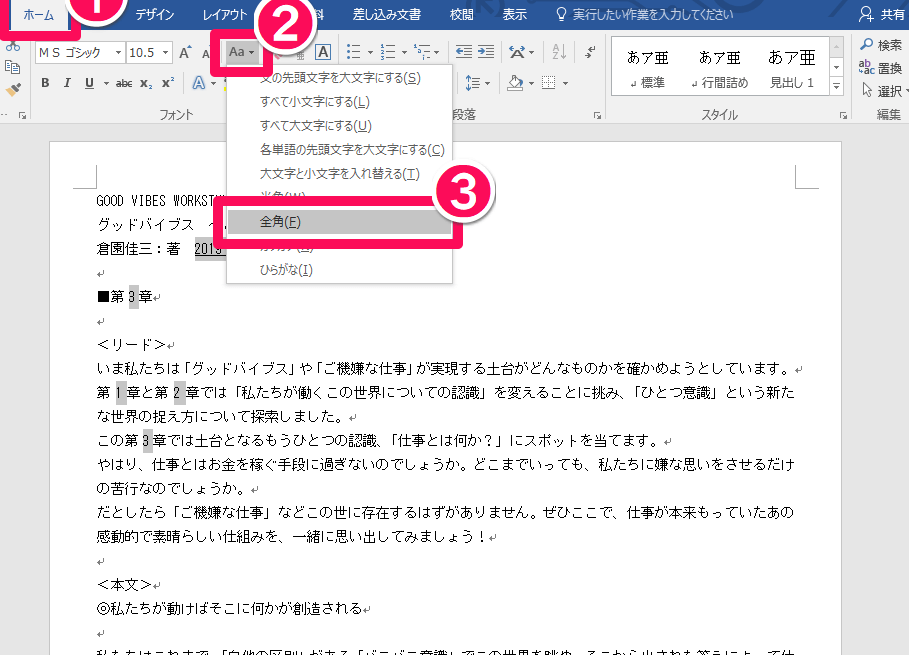Open the MS ゴシック font name dropdown

(118, 53)
